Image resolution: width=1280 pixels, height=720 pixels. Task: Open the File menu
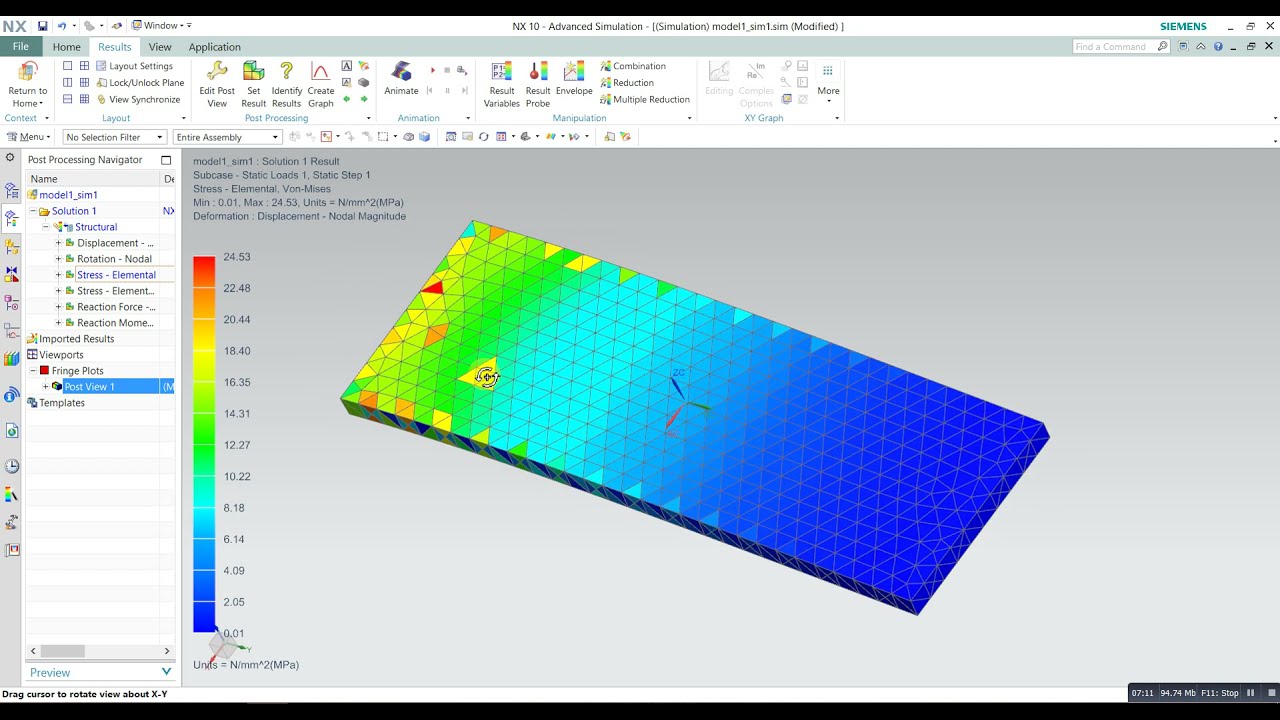[x=21, y=46]
